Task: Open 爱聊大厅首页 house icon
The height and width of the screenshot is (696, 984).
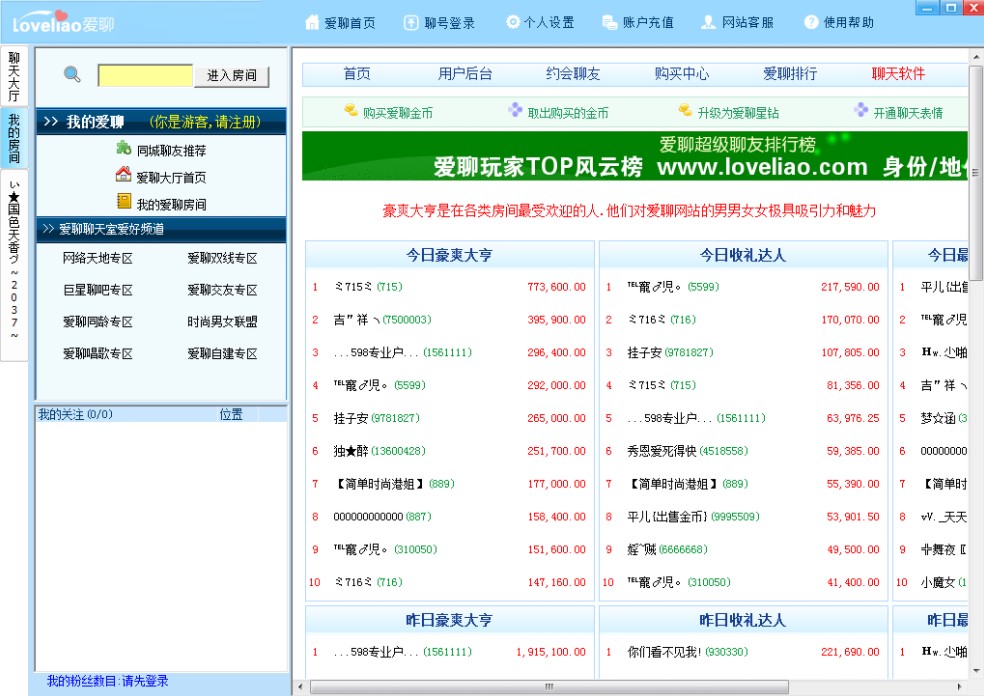Action: pyautogui.click(x=124, y=176)
